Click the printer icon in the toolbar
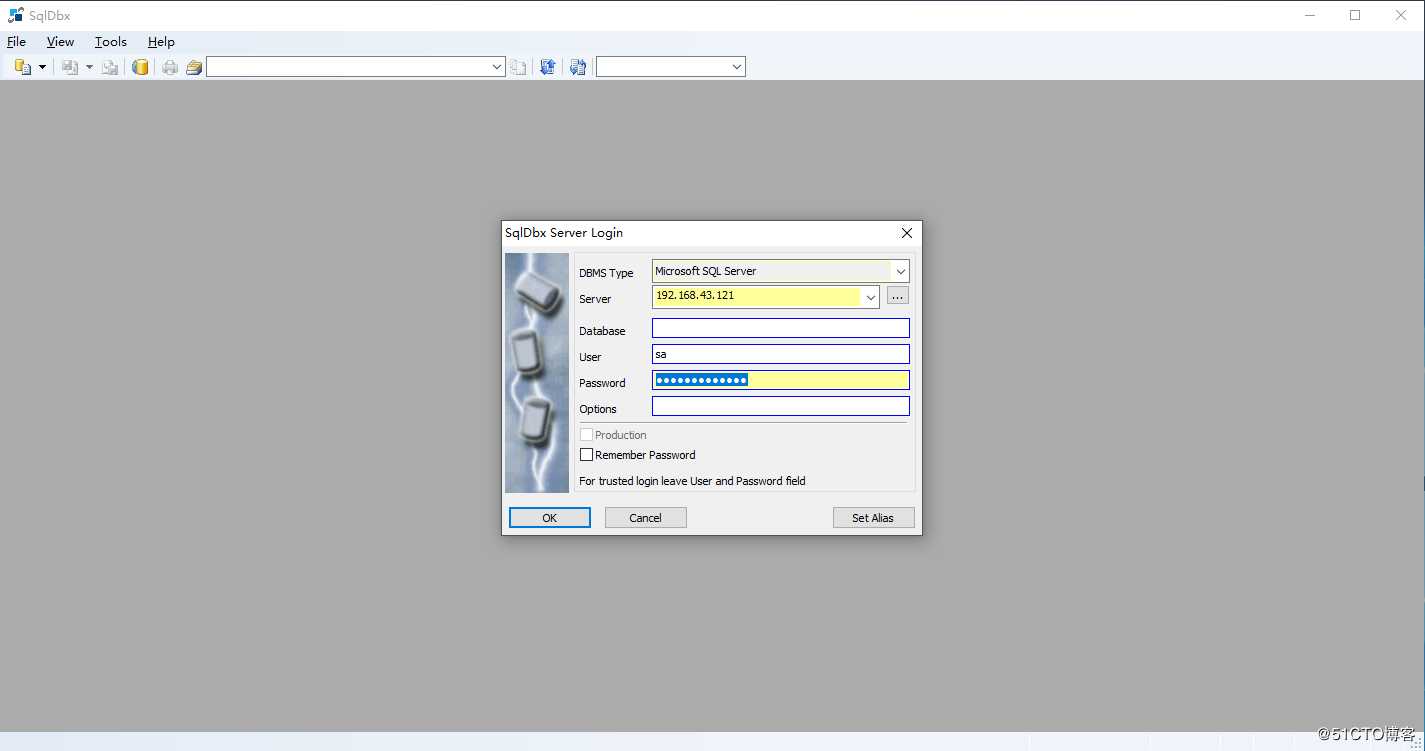 click(x=170, y=67)
